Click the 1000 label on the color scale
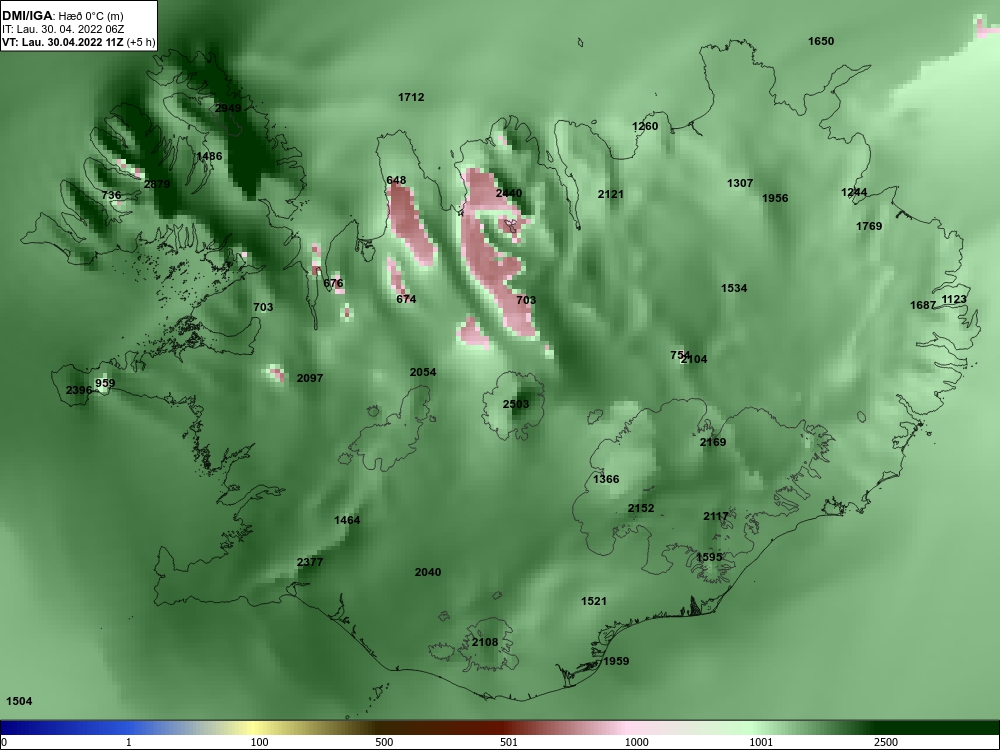Screen dimensions: 1000x750 (636, 742)
